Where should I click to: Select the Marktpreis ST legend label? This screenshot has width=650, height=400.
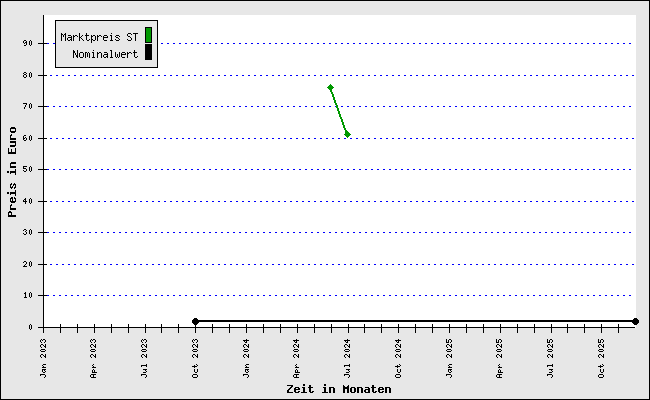pos(99,37)
